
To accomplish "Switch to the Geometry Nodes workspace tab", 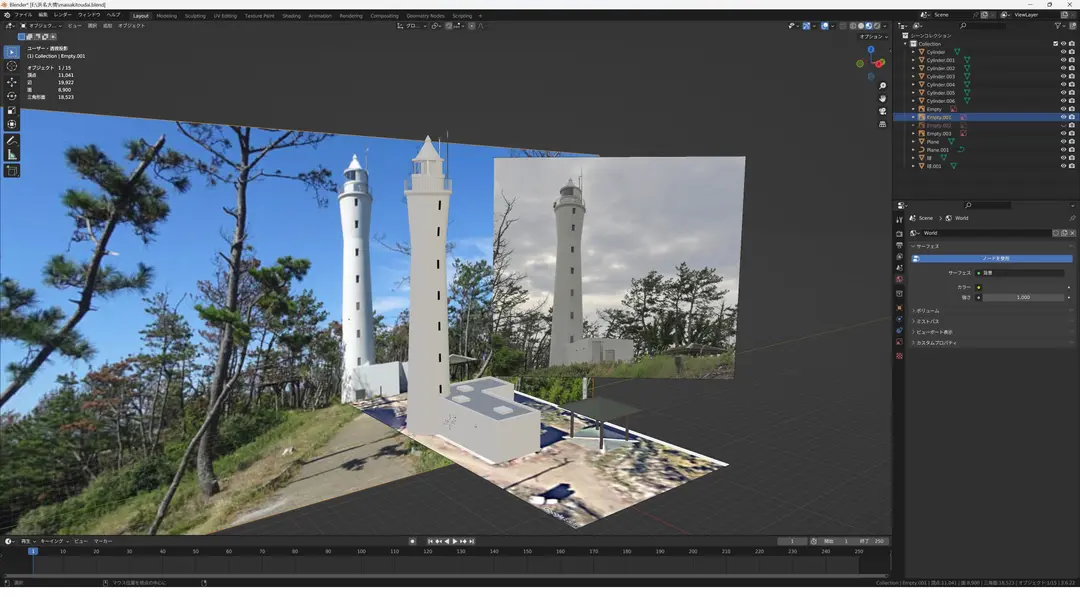I will click(425, 15).
